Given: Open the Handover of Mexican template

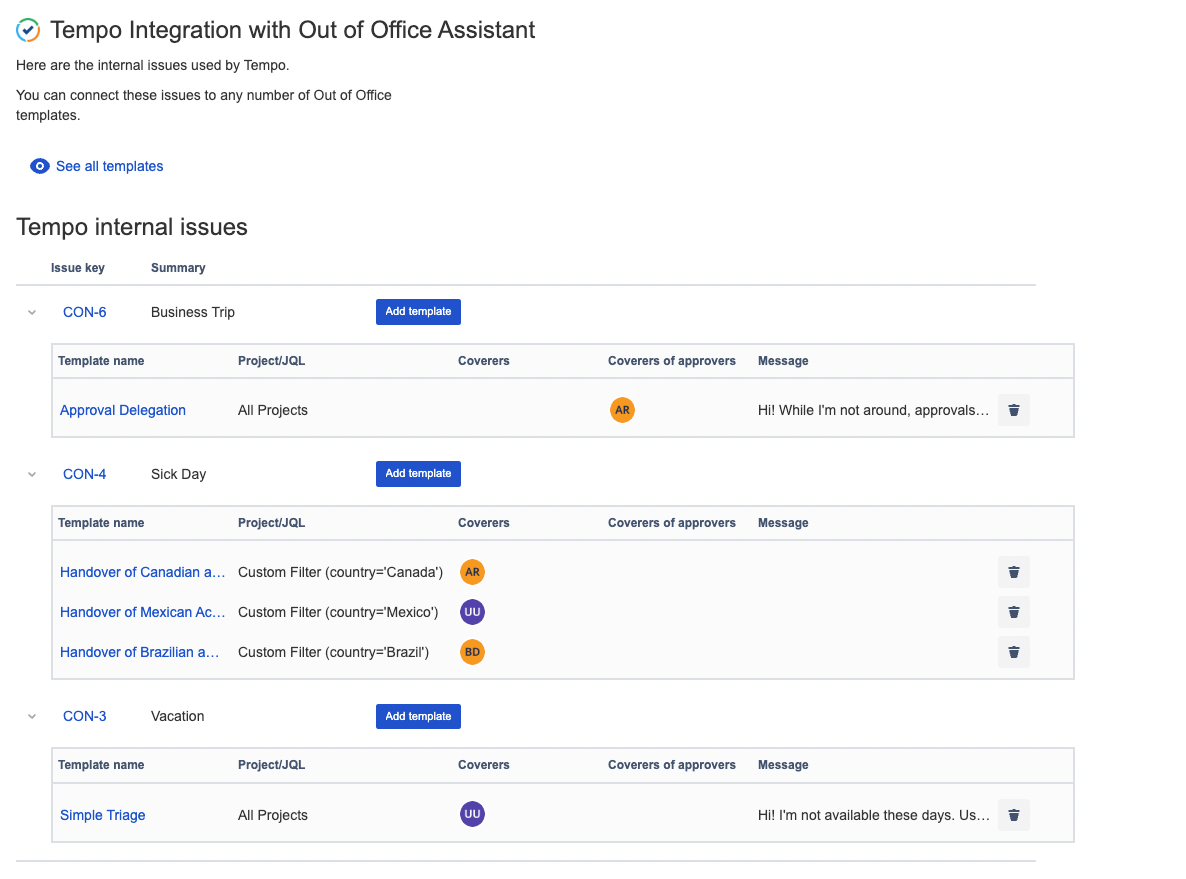Looking at the screenshot, I should pyautogui.click(x=142, y=612).
